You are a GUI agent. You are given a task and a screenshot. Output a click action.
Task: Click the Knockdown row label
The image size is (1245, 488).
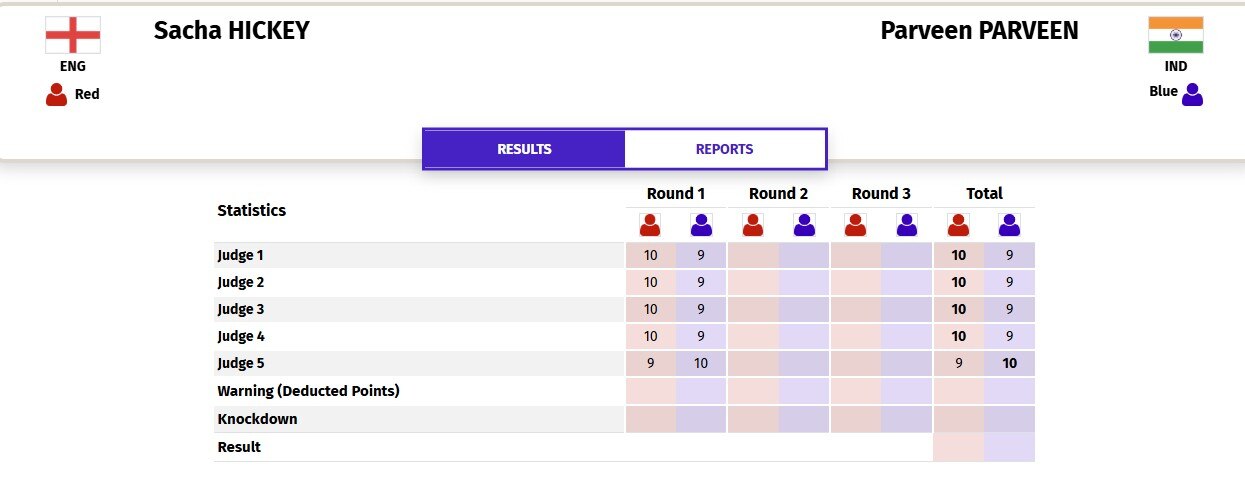[x=257, y=419]
